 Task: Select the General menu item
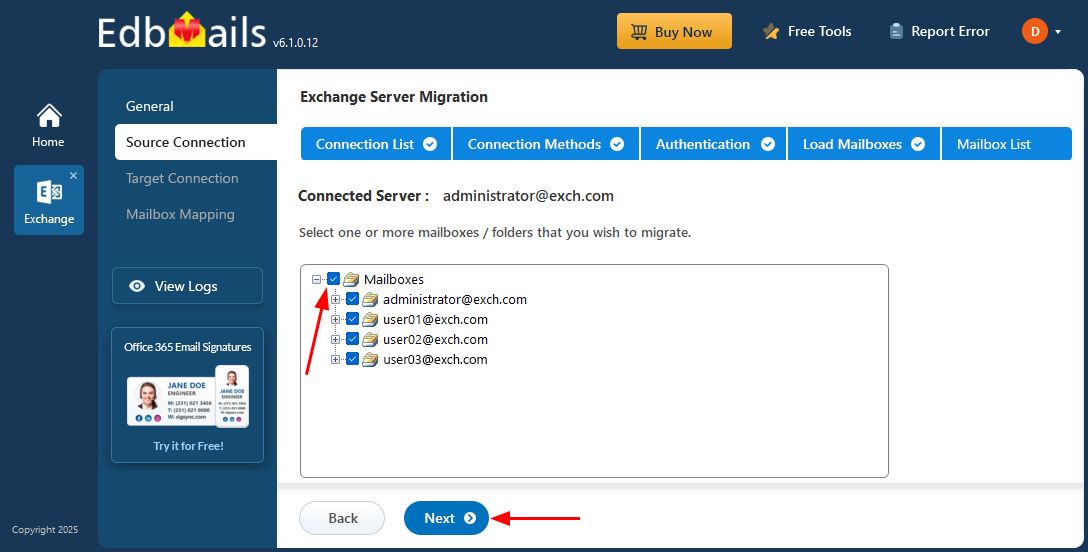click(x=150, y=106)
